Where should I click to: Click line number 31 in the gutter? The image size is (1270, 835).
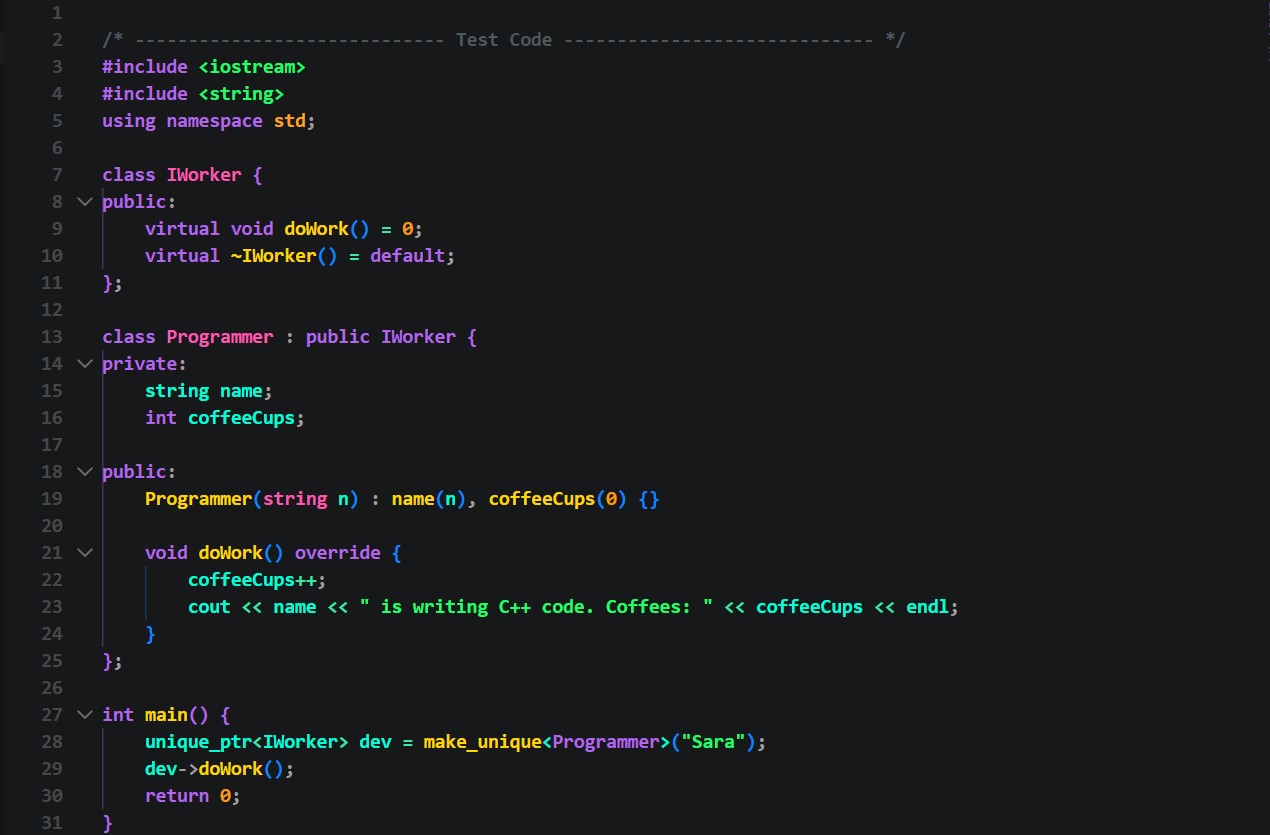51,823
